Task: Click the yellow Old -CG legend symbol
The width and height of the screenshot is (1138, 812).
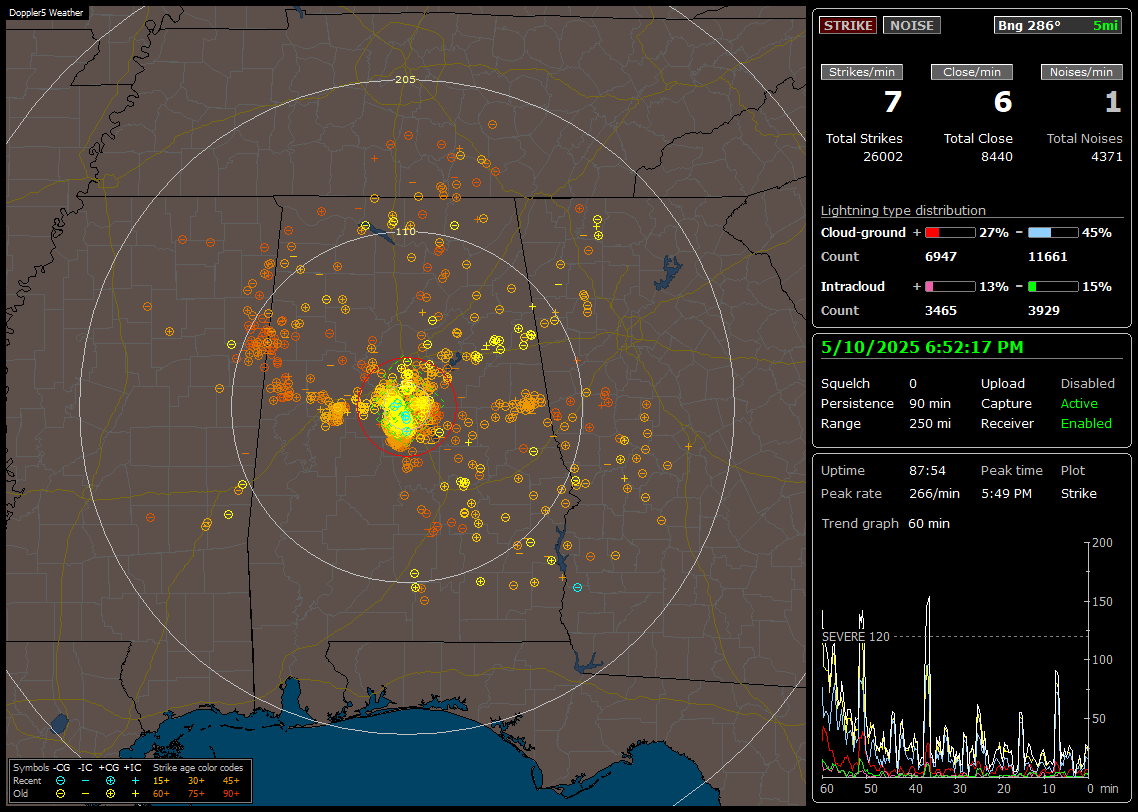Action: coord(60,794)
